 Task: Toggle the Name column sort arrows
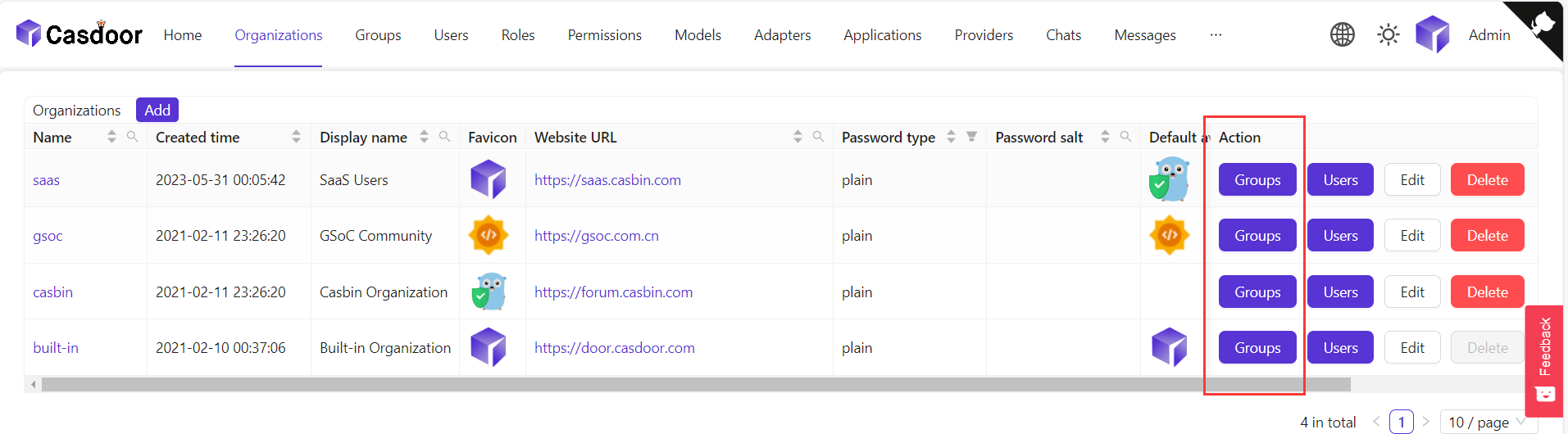tap(111, 137)
